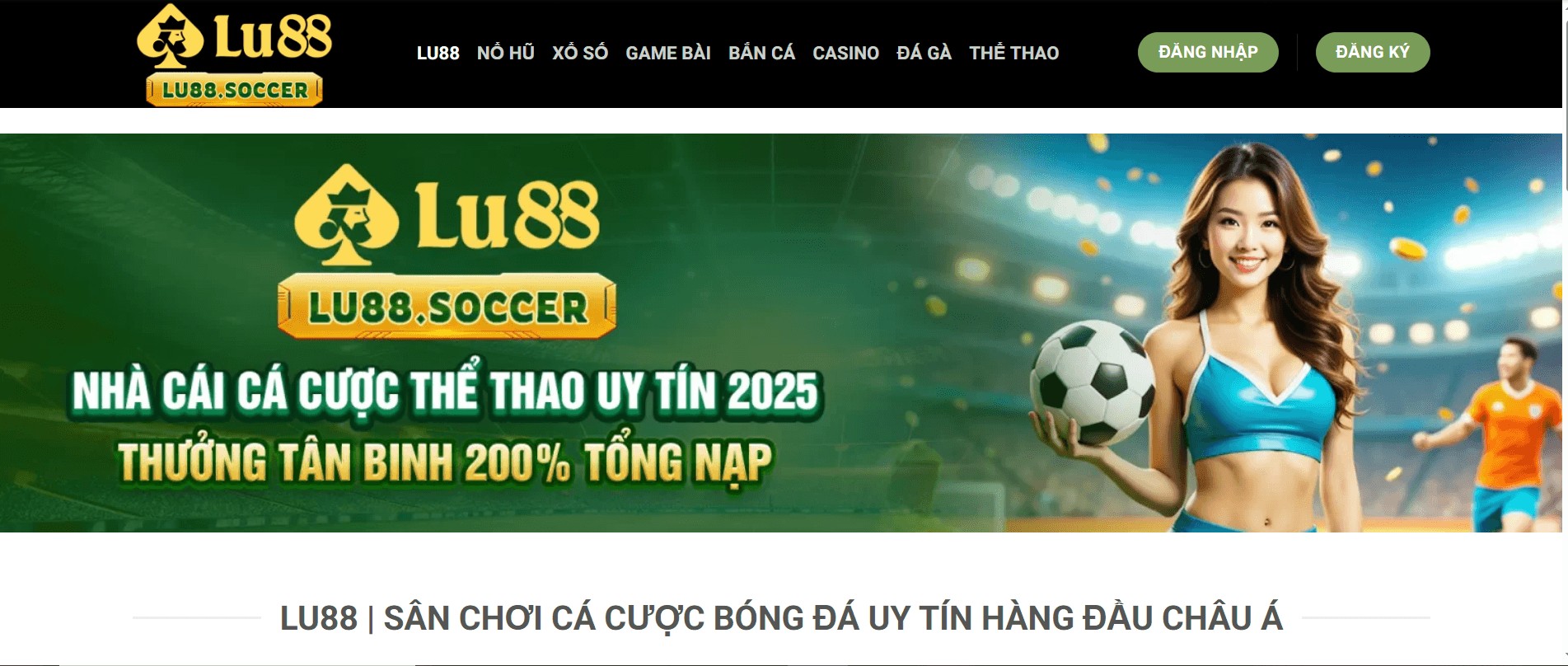
Task: Open the BẮN CÁ menu link
Action: coord(761,53)
